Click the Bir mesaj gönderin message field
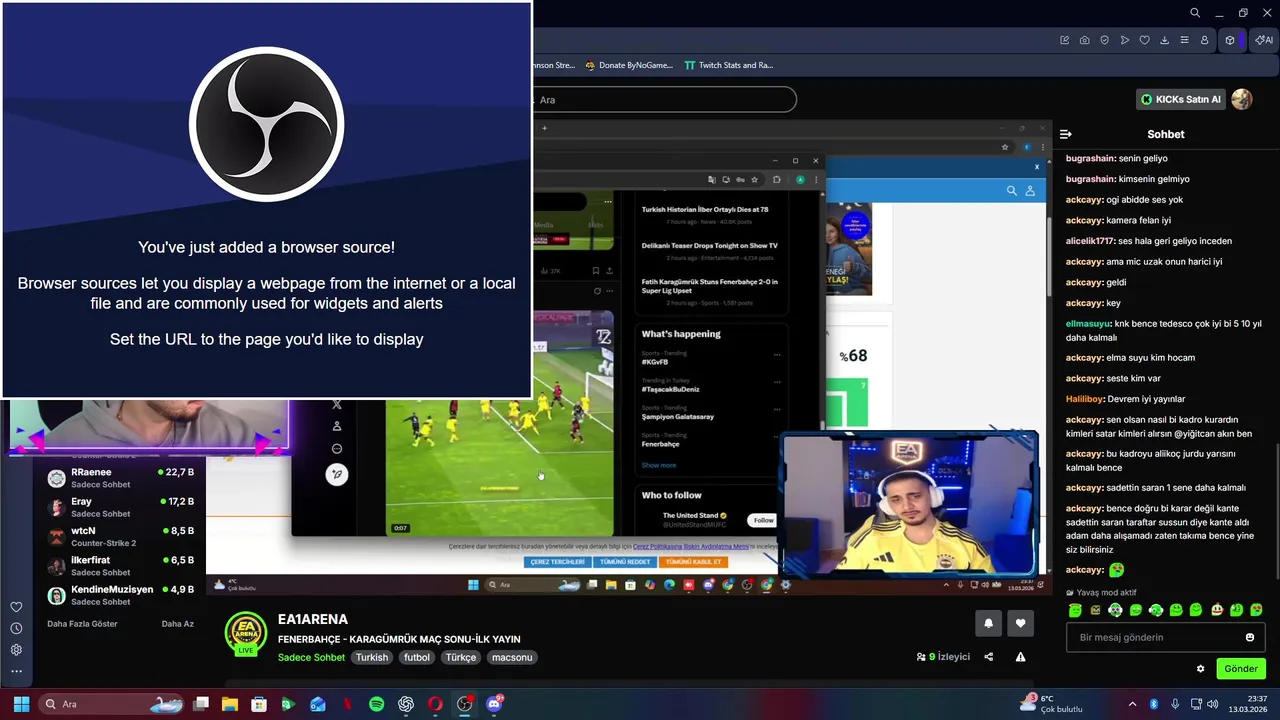1280x720 pixels. click(x=1167, y=637)
